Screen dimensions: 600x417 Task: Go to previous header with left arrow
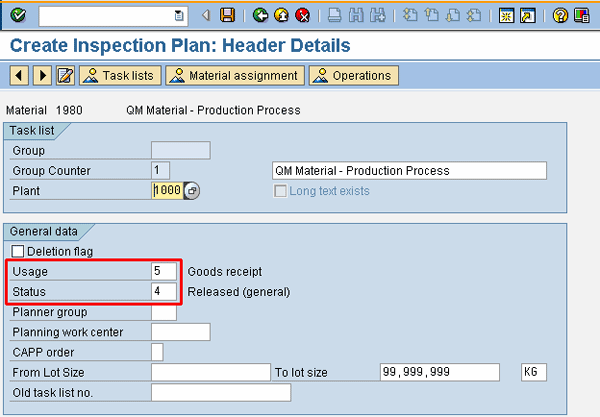[x=19, y=76]
